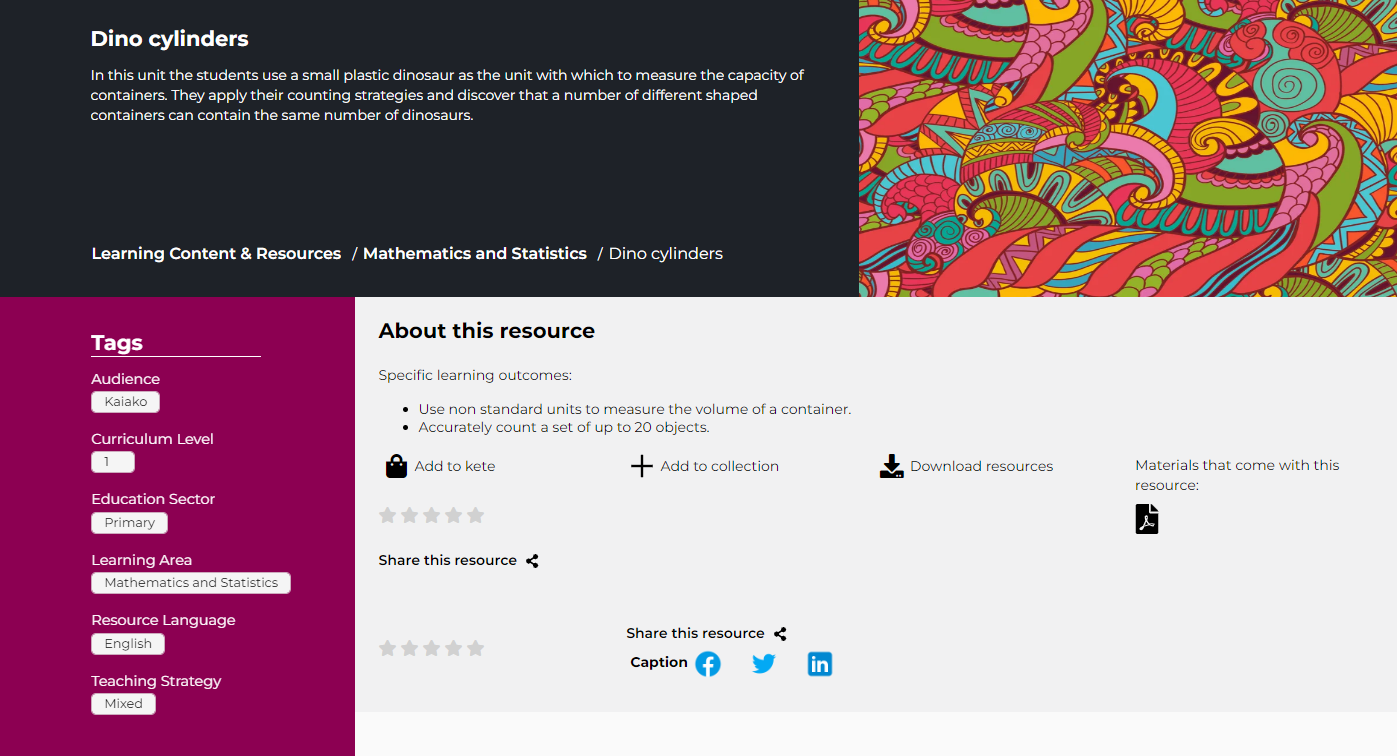Click share icon beside lower Share this resource
The width and height of the screenshot is (1397, 756).
[780, 634]
